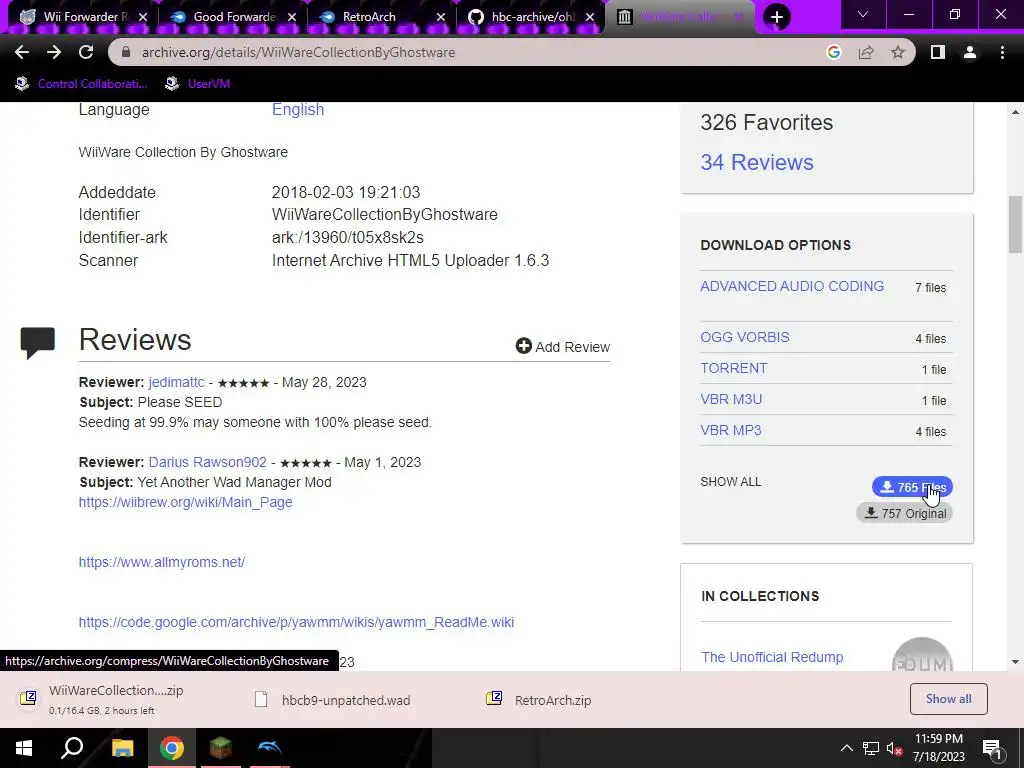The height and width of the screenshot is (768, 1024).
Task: Open the wiibrew.org Main_Page link
Action: (185, 502)
